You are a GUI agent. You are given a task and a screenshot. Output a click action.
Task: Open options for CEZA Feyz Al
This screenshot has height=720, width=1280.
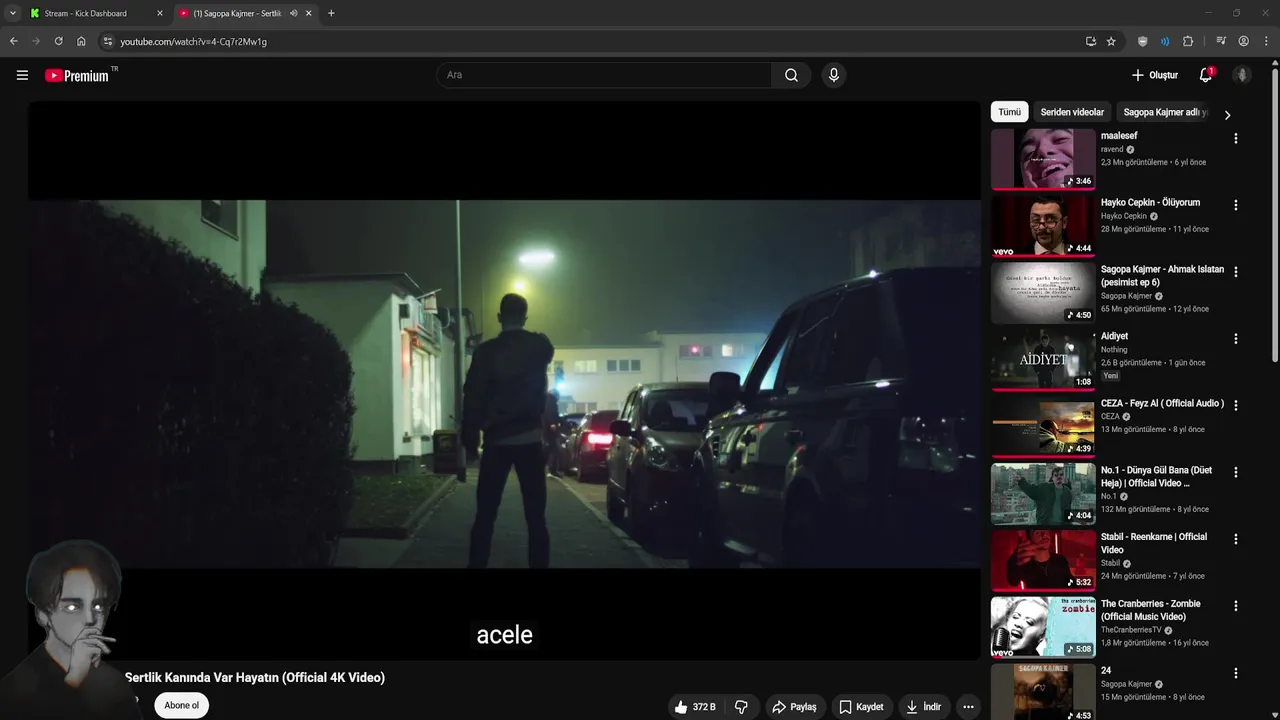1236,406
